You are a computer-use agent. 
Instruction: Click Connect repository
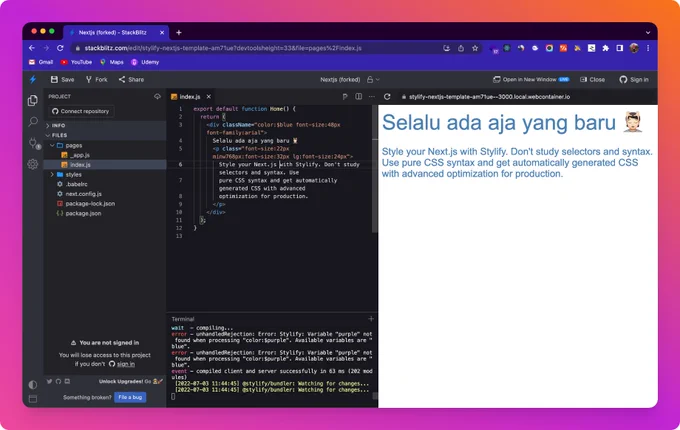pyautogui.click(x=81, y=111)
